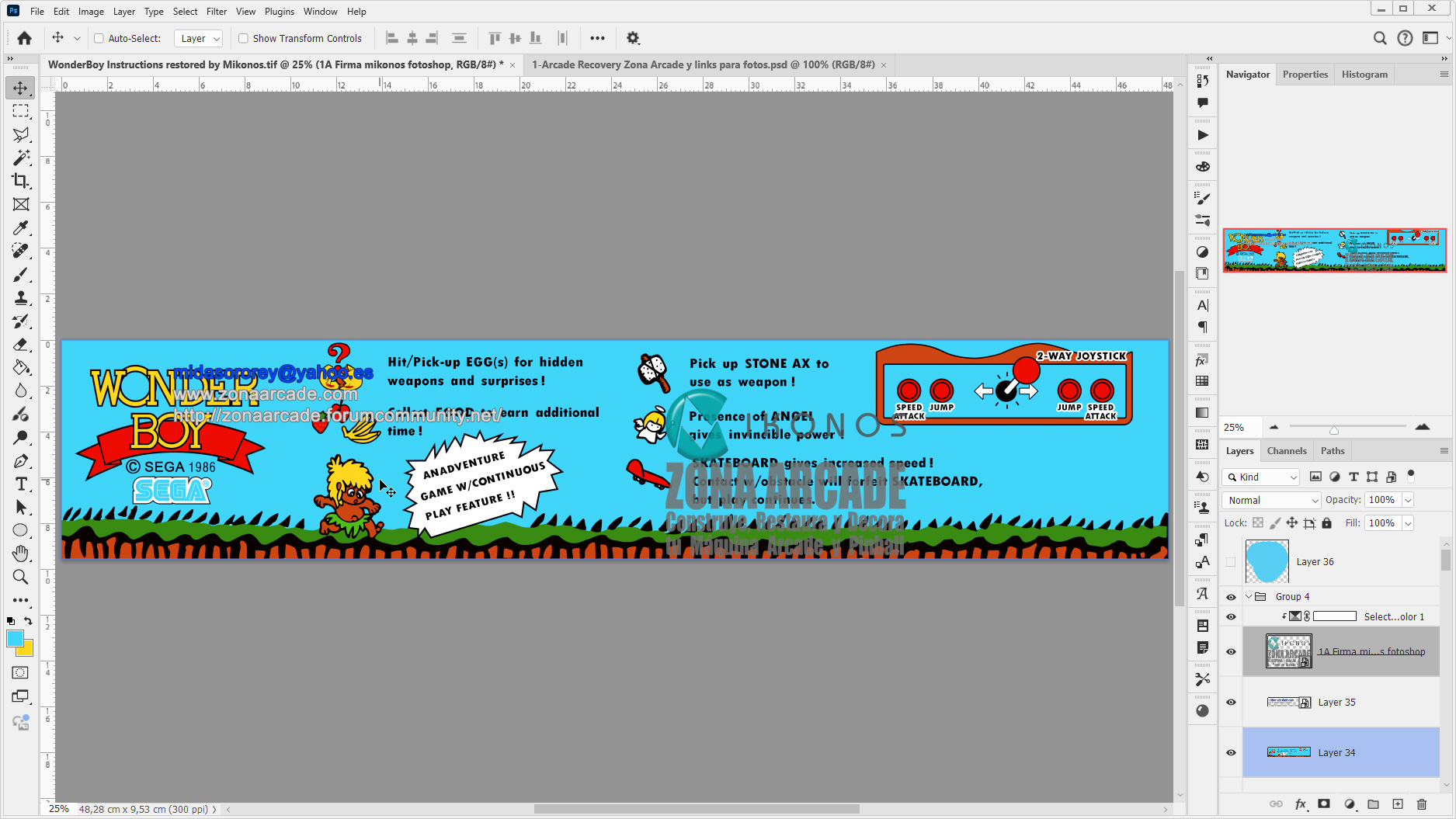Select the Rectangular Marquee tool
Image resolution: width=1456 pixels, height=819 pixels.
coord(21,111)
